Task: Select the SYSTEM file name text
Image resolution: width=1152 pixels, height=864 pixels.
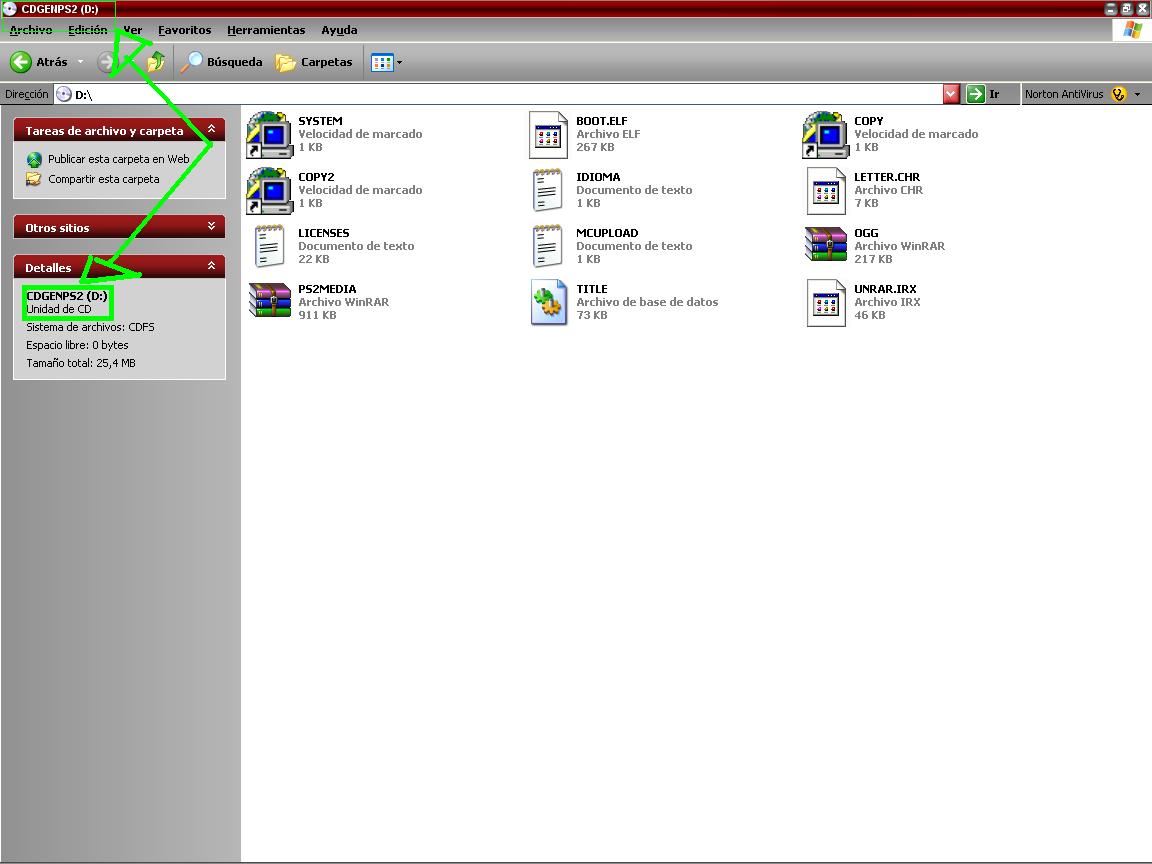Action: [320, 121]
